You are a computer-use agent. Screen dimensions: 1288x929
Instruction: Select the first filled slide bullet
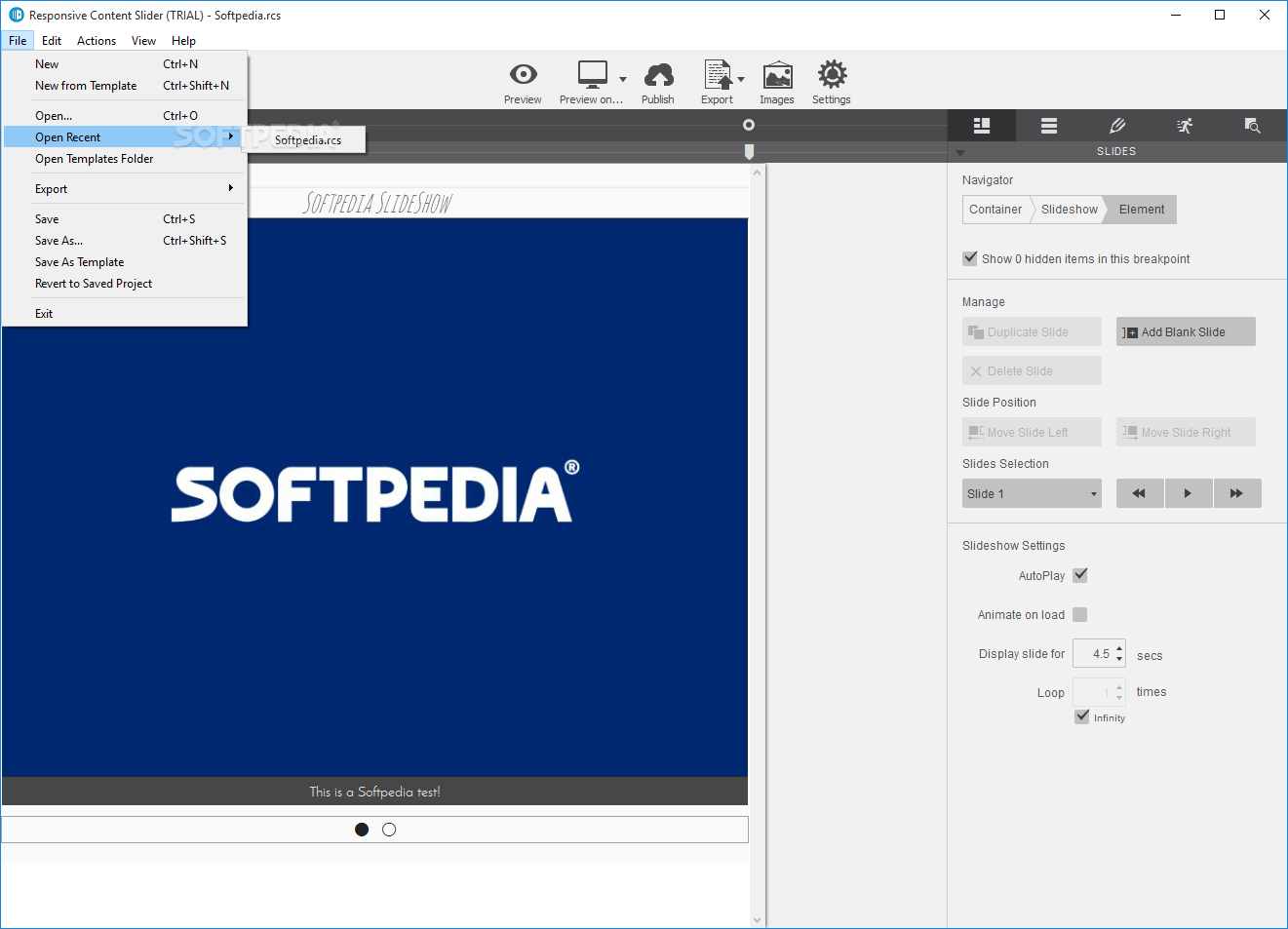[362, 830]
